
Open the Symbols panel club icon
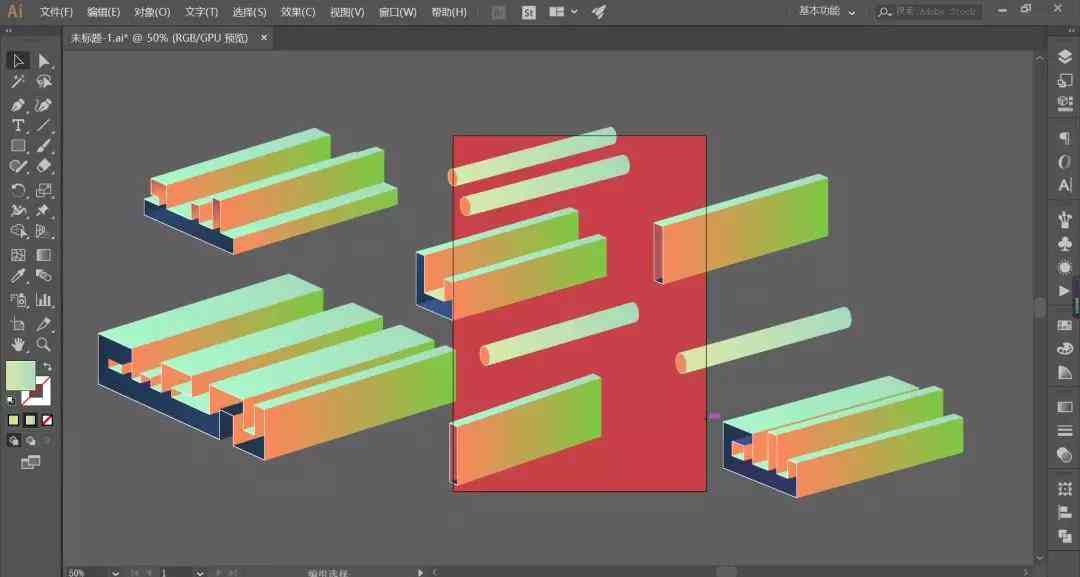1065,244
